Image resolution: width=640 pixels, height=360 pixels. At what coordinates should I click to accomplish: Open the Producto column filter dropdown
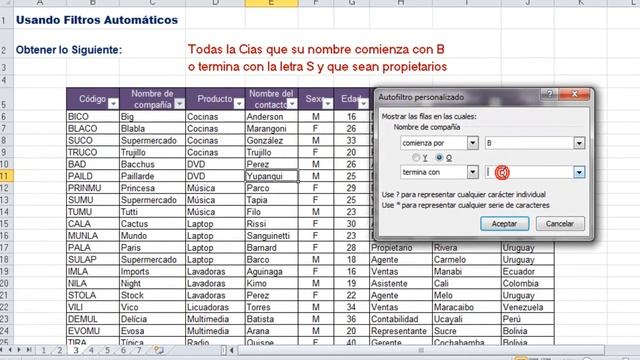[239, 104]
